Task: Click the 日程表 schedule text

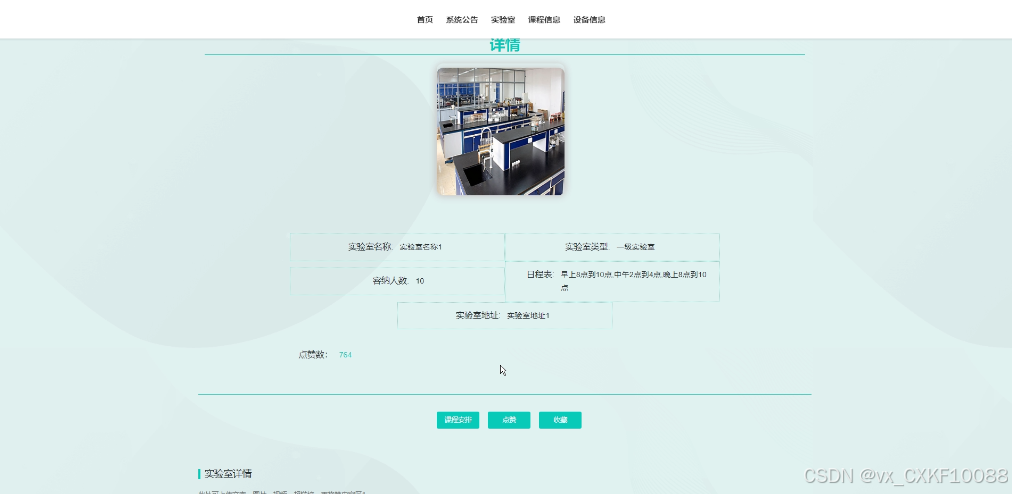Action: 633,281
